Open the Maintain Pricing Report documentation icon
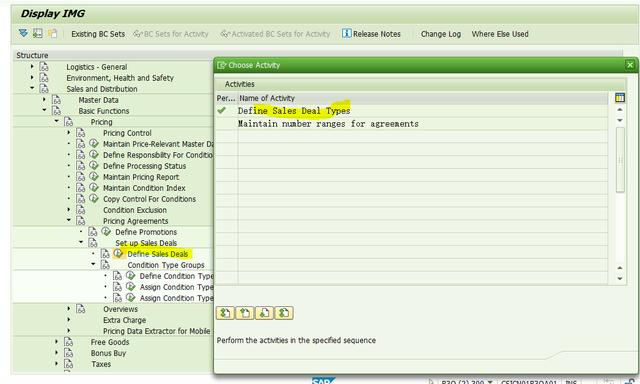The image size is (640, 384). click(81, 177)
